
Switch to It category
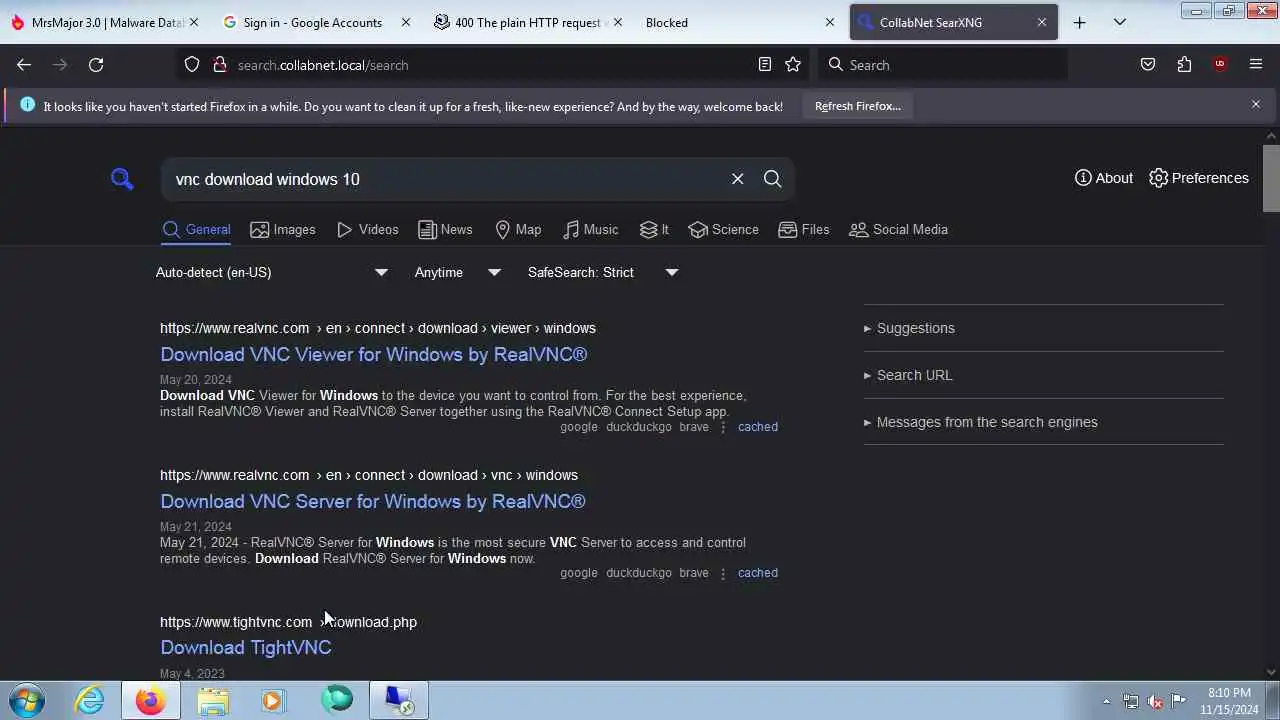point(655,230)
